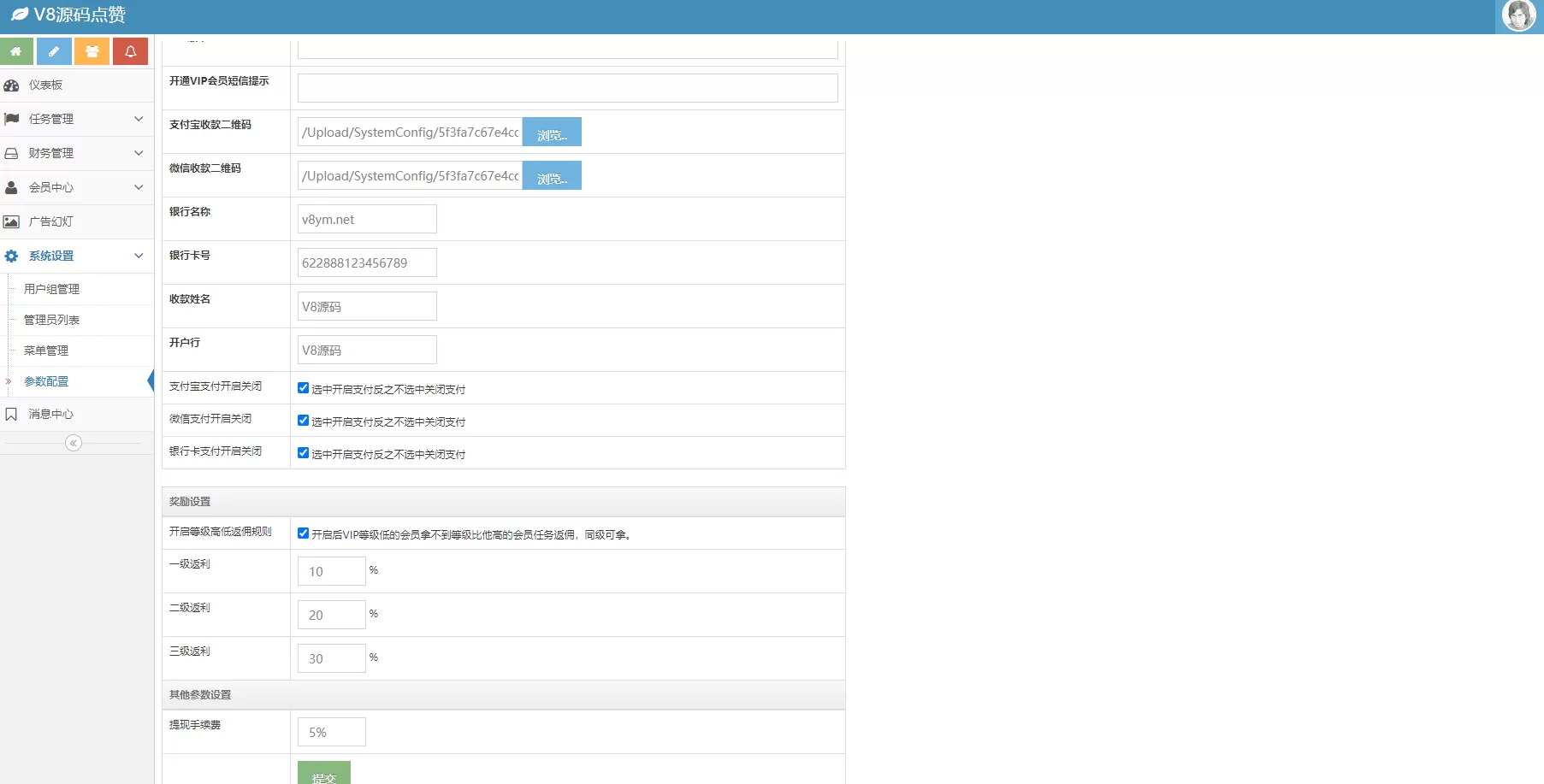1544x784 pixels.
Task: Disable the 开启等级高低返佣规则 checkbox
Action: coord(303,533)
